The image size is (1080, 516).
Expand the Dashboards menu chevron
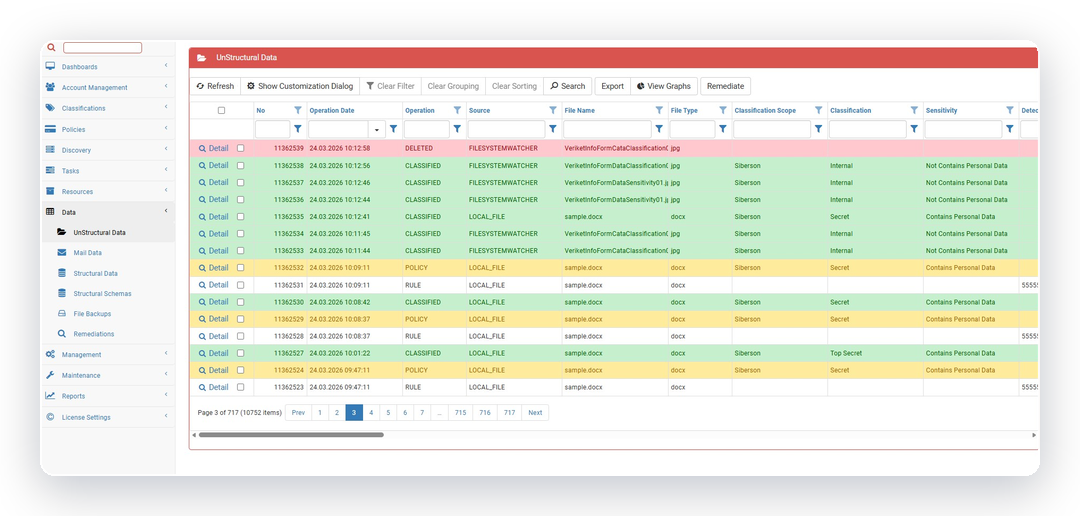click(166, 66)
